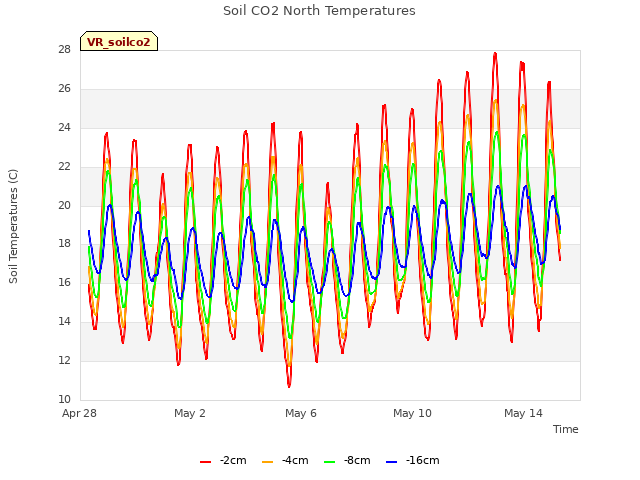Click the 16 y-axis tick label
The height and width of the screenshot is (480, 640).
point(64,282)
